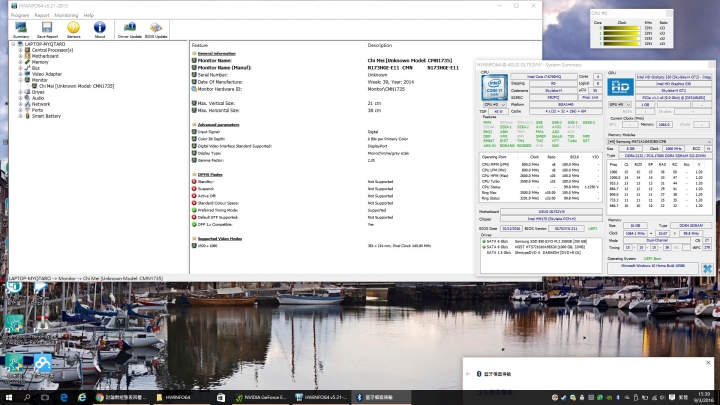The height and width of the screenshot is (405, 720).
Task: Launch BIOS Update from toolbar
Action: click(x=156, y=30)
